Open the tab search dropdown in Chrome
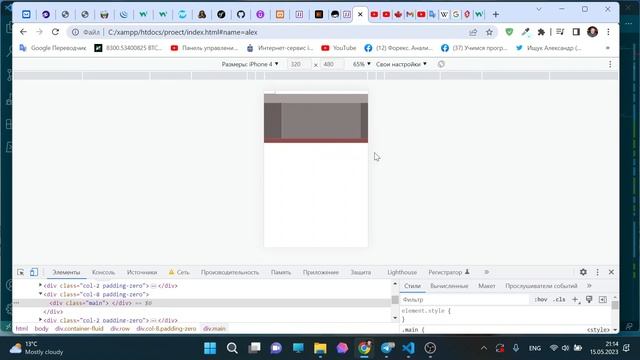Screen dimensions: 640x360 pyautogui.click(x=539, y=9)
